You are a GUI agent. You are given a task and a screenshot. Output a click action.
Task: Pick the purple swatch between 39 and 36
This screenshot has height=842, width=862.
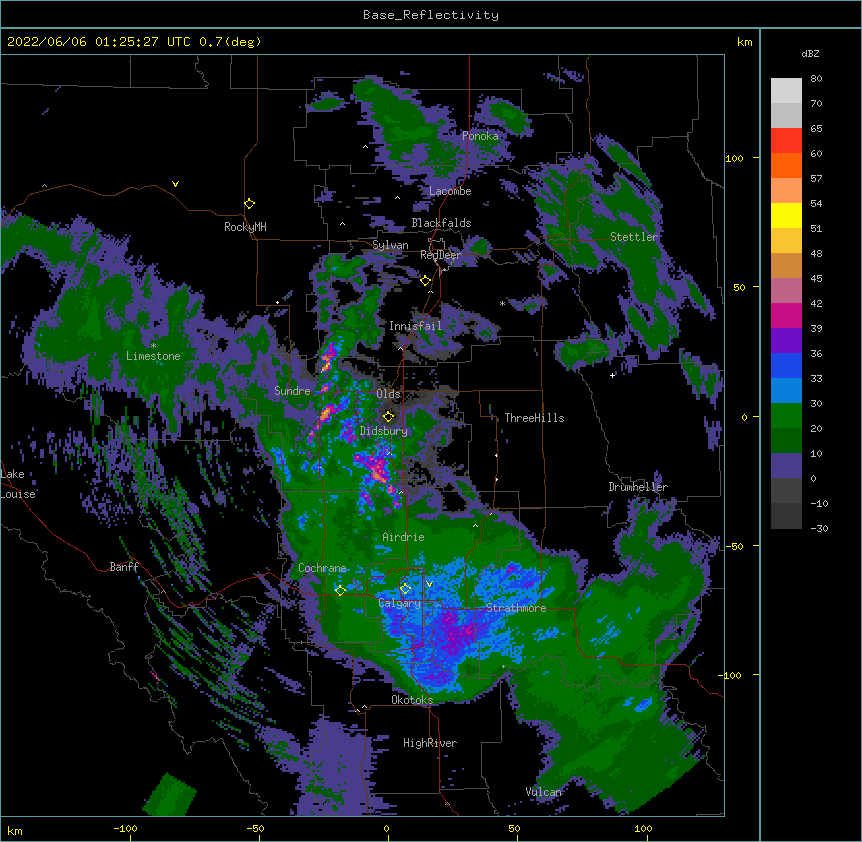click(786, 341)
